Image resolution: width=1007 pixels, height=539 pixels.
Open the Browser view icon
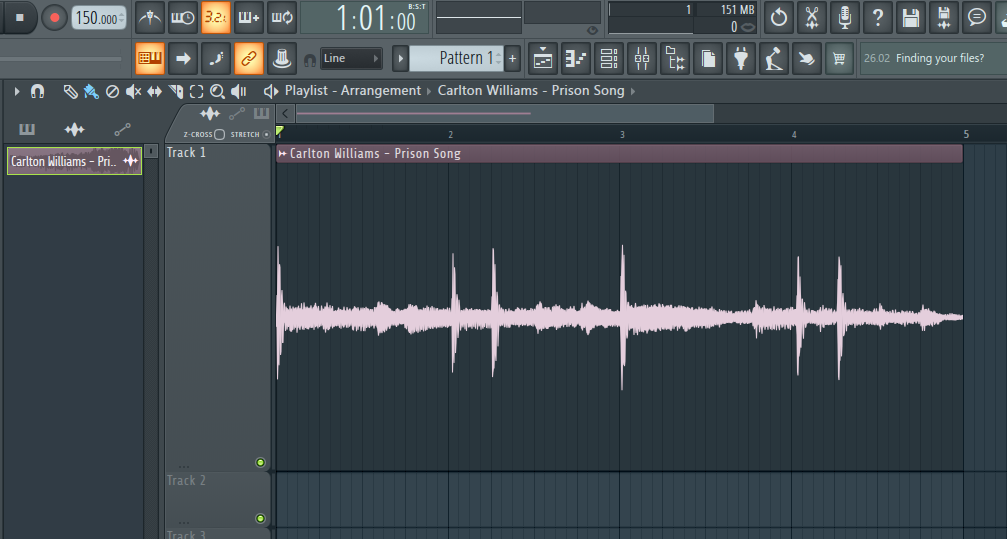674,58
